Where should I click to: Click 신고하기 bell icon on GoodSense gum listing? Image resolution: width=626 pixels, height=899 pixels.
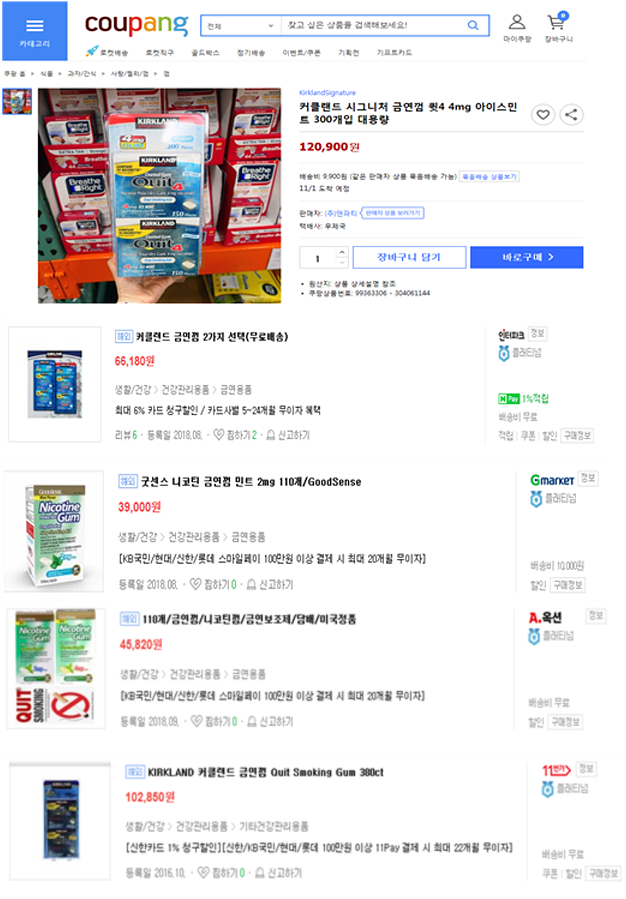[x=251, y=585]
